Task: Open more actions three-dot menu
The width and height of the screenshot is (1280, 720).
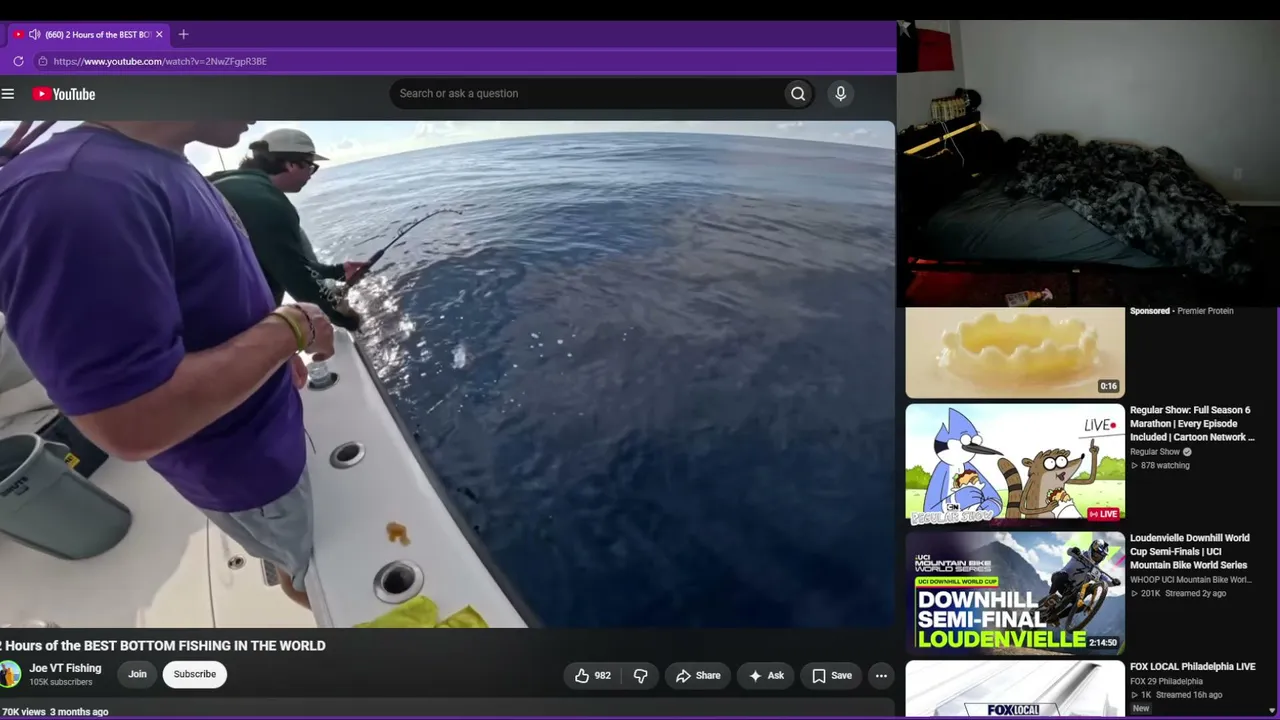Action: tap(881, 676)
